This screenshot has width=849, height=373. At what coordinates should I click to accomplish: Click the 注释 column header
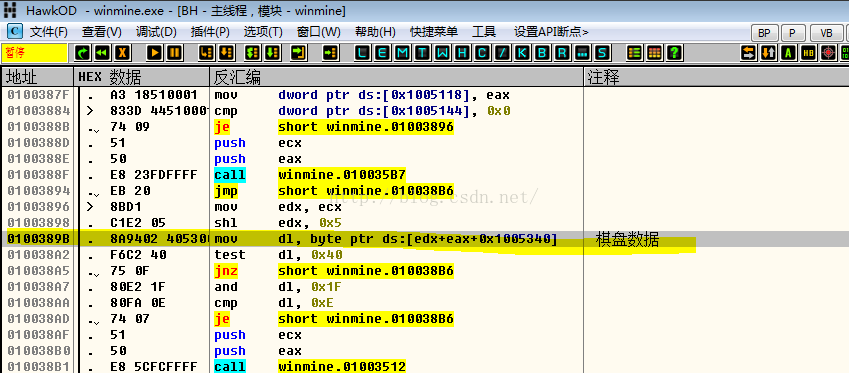[716, 77]
